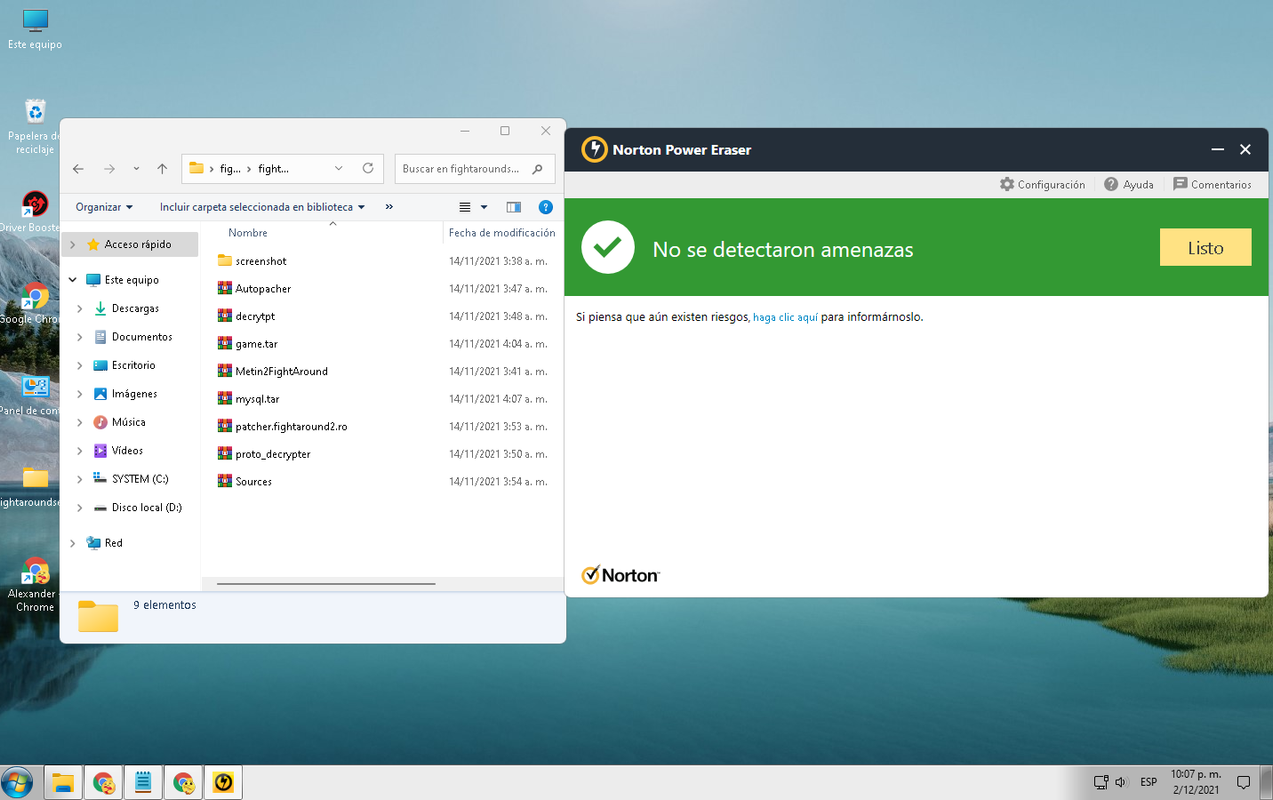Click the Listo button
The image size is (1273, 800).
click(x=1205, y=248)
